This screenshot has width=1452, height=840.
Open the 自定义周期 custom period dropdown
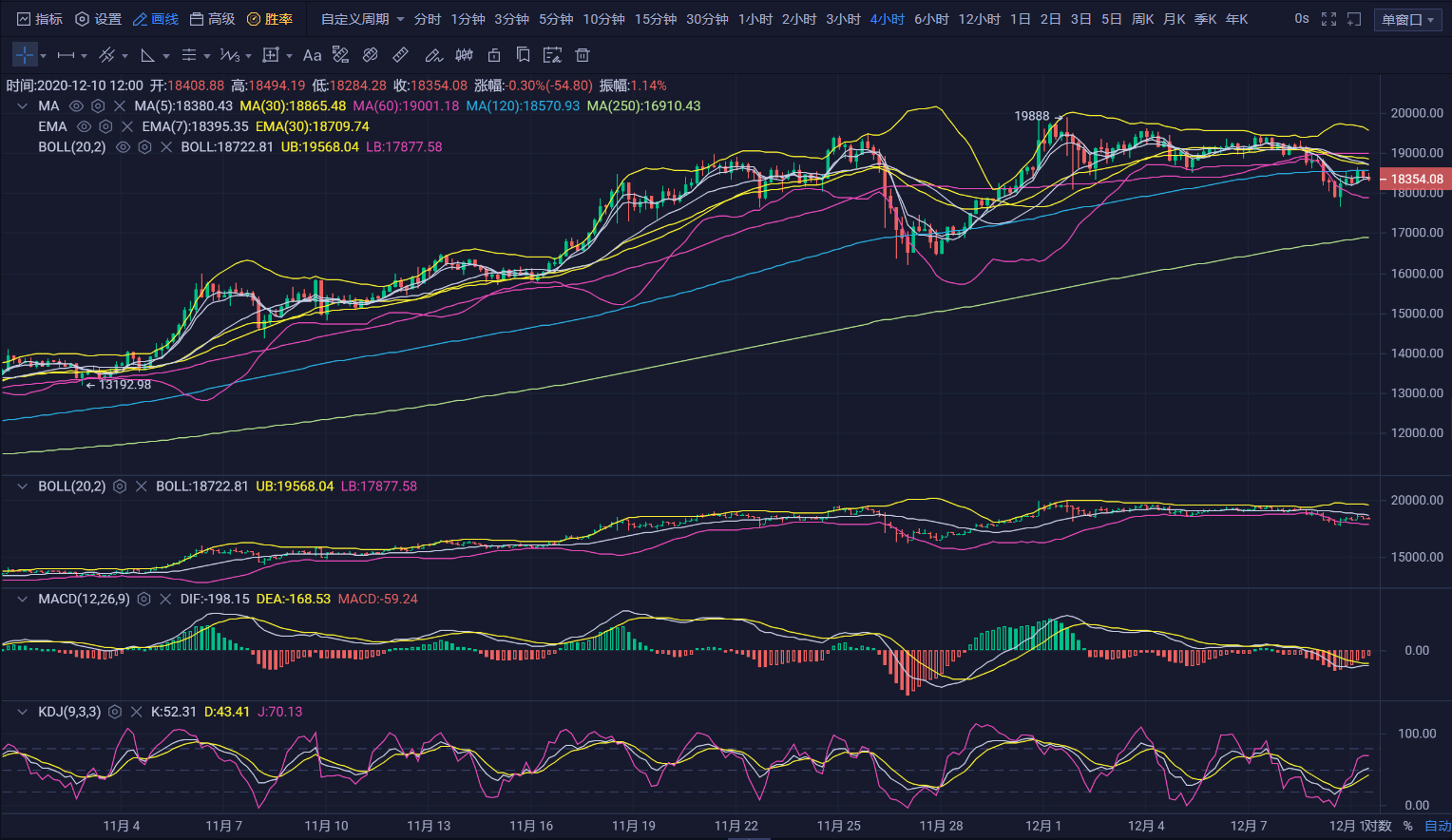[x=362, y=19]
